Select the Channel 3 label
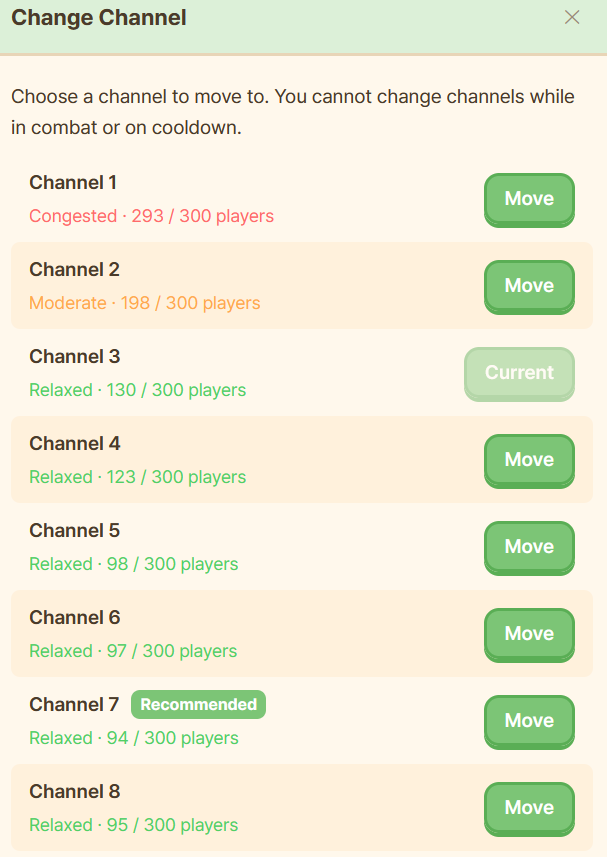 (74, 356)
